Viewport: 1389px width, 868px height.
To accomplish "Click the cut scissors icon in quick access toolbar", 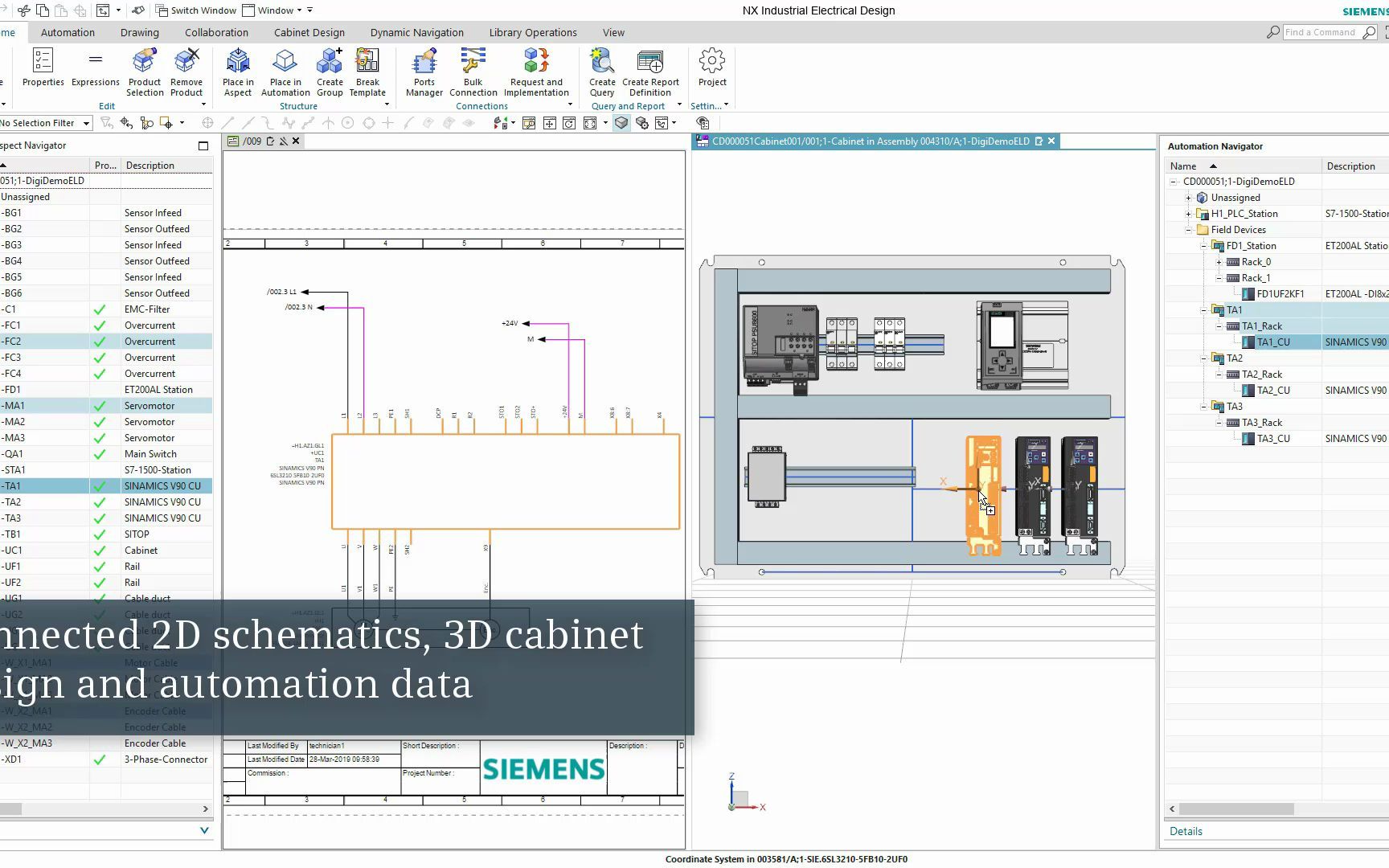I will pyautogui.click(x=24, y=10).
